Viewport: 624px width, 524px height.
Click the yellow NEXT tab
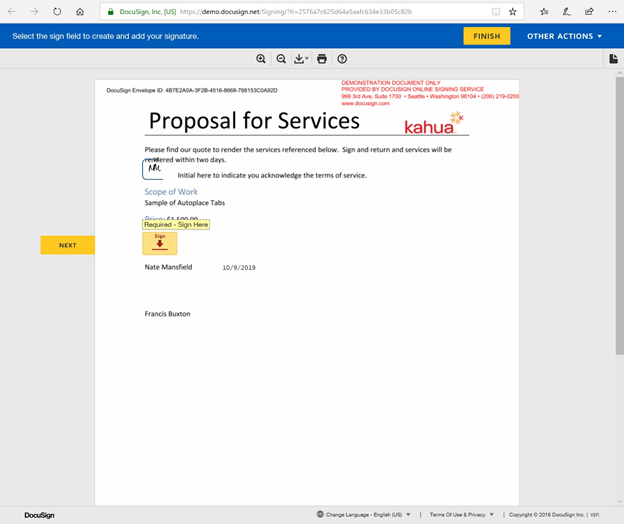point(67,245)
